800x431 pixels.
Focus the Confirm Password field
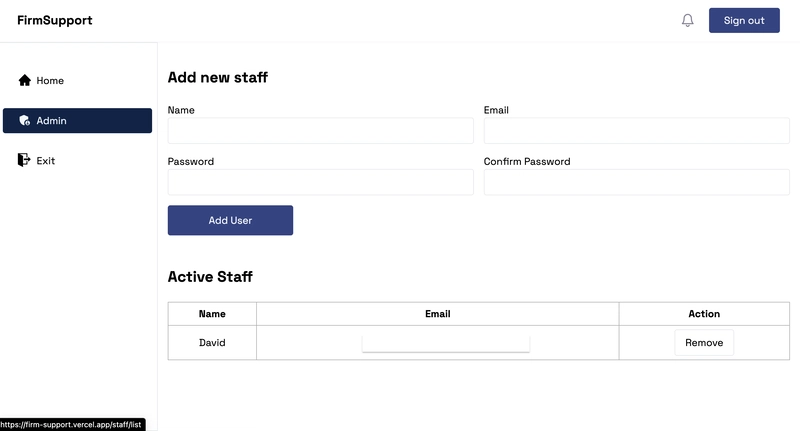click(x=636, y=182)
